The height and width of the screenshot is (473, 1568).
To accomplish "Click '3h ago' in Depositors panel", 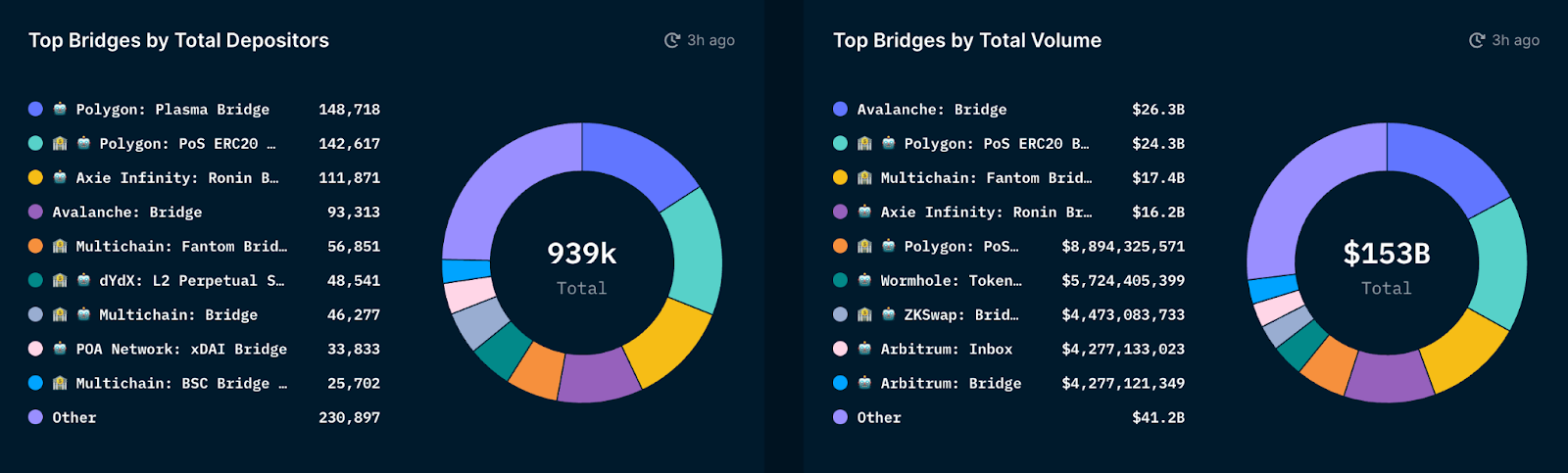I will pos(710,40).
